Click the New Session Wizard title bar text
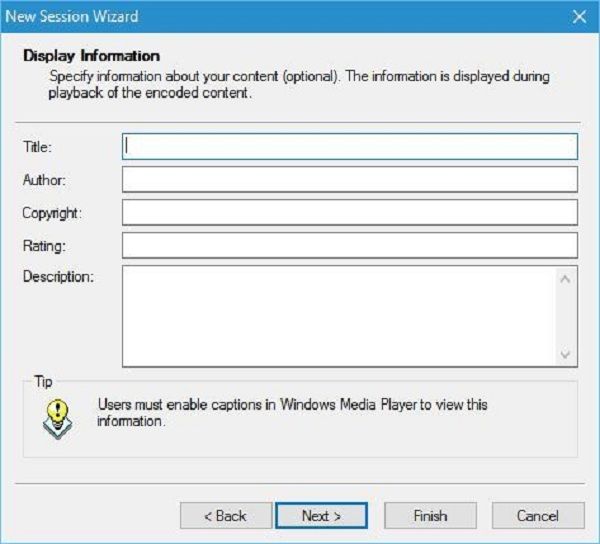 73,16
